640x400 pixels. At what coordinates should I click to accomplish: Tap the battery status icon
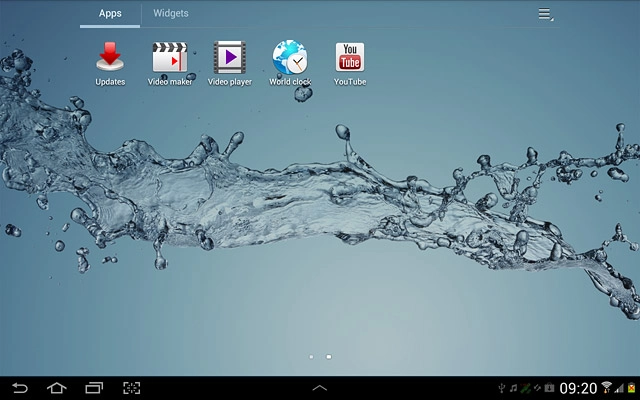(631, 388)
